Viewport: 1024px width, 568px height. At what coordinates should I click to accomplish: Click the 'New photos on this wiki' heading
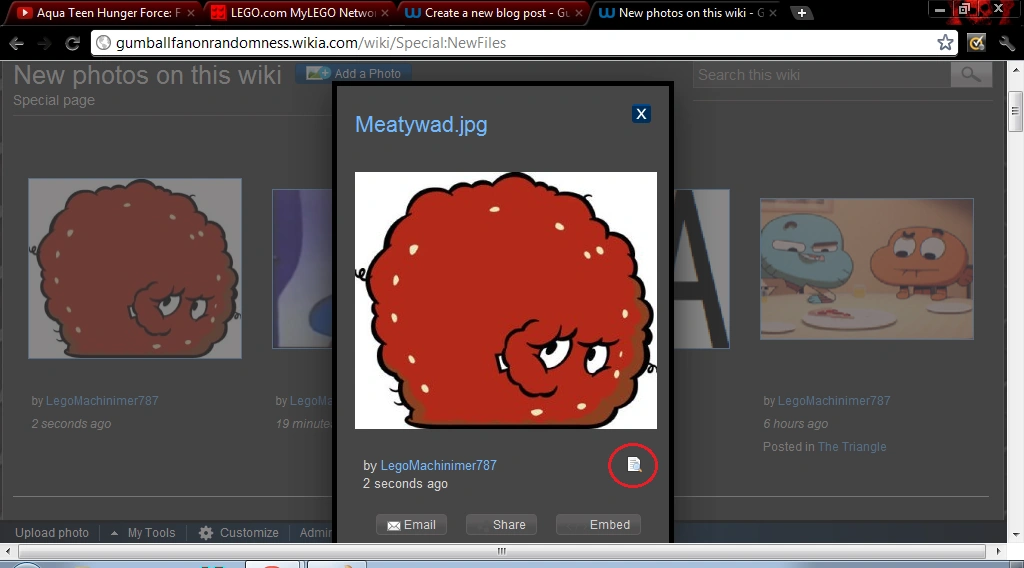(x=148, y=75)
